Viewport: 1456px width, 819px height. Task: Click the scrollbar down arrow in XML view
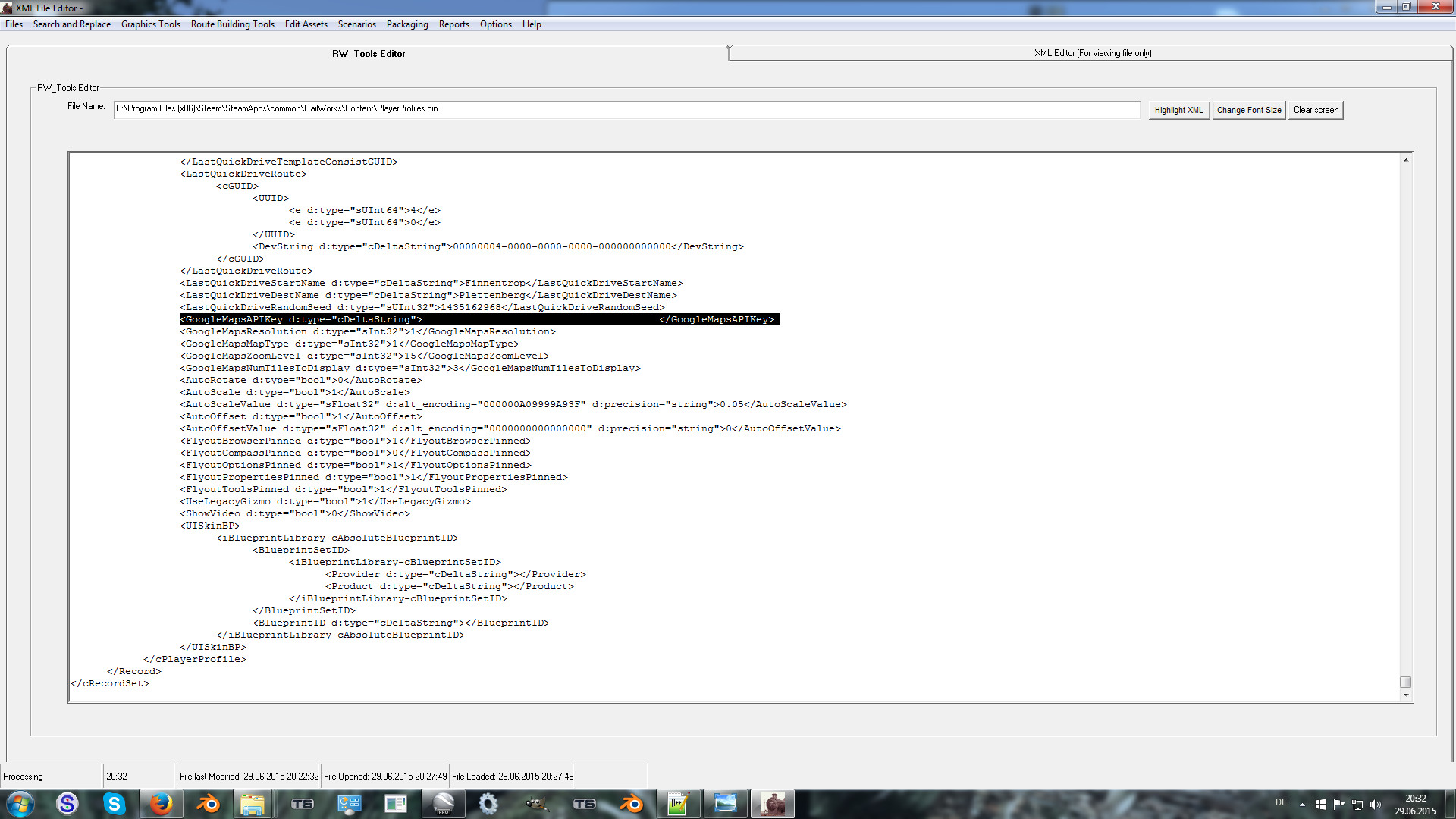1406,695
